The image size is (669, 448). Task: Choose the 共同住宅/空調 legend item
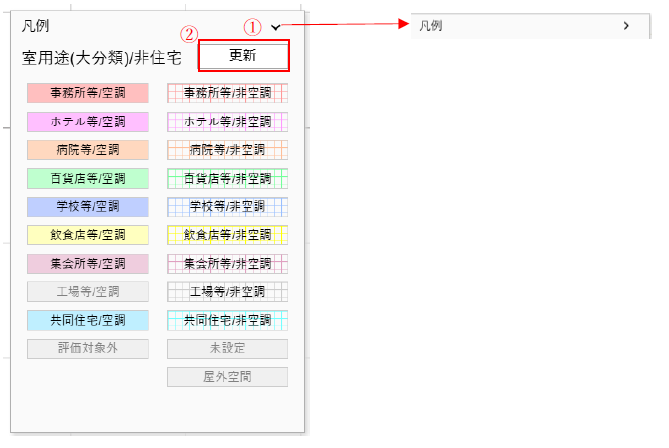pyautogui.click(x=88, y=321)
